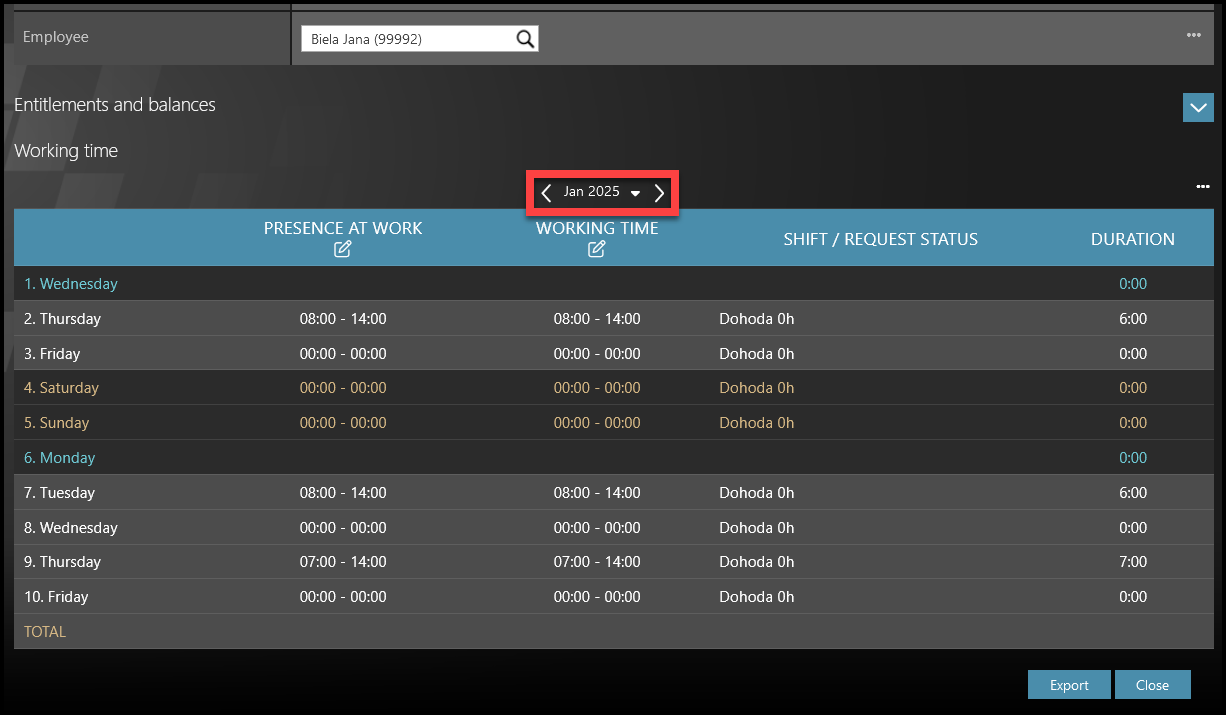The image size is (1226, 715).
Task: Go to previous month with left arrow
Action: [x=546, y=193]
